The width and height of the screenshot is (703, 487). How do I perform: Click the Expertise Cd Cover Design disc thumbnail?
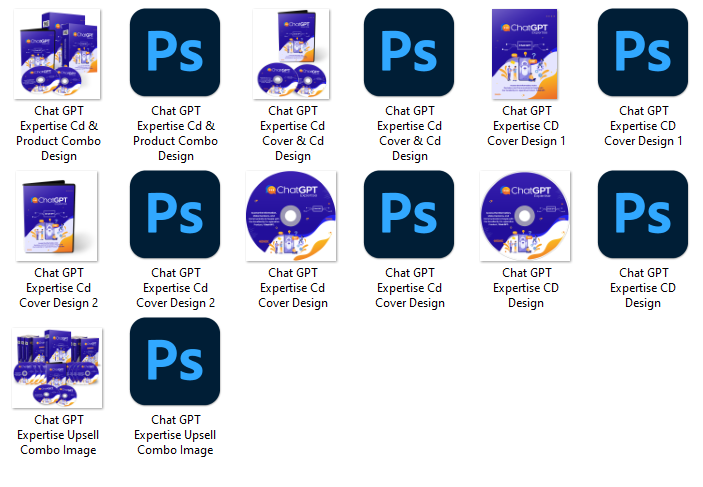pos(291,216)
